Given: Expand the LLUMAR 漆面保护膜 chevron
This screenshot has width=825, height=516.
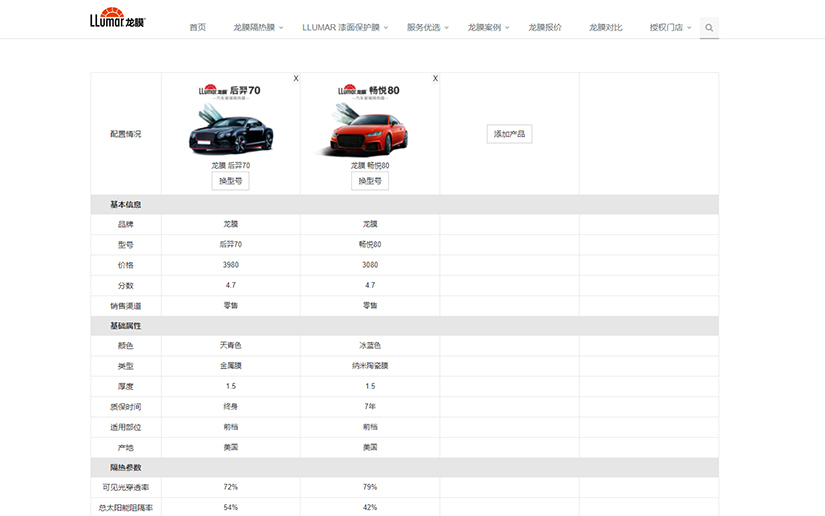Looking at the screenshot, I should tap(386, 28).
